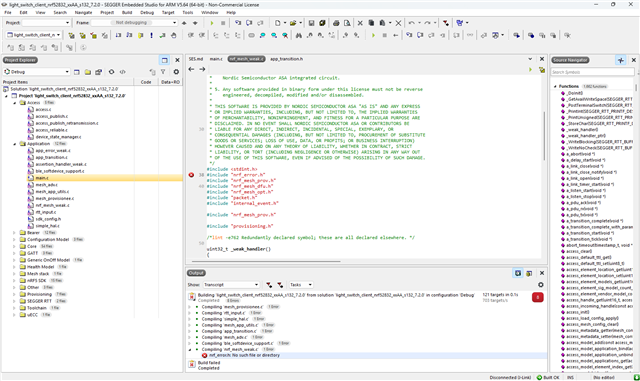Expand the nRF5 SDK folder
The image size is (640, 381).
(x=14, y=281)
